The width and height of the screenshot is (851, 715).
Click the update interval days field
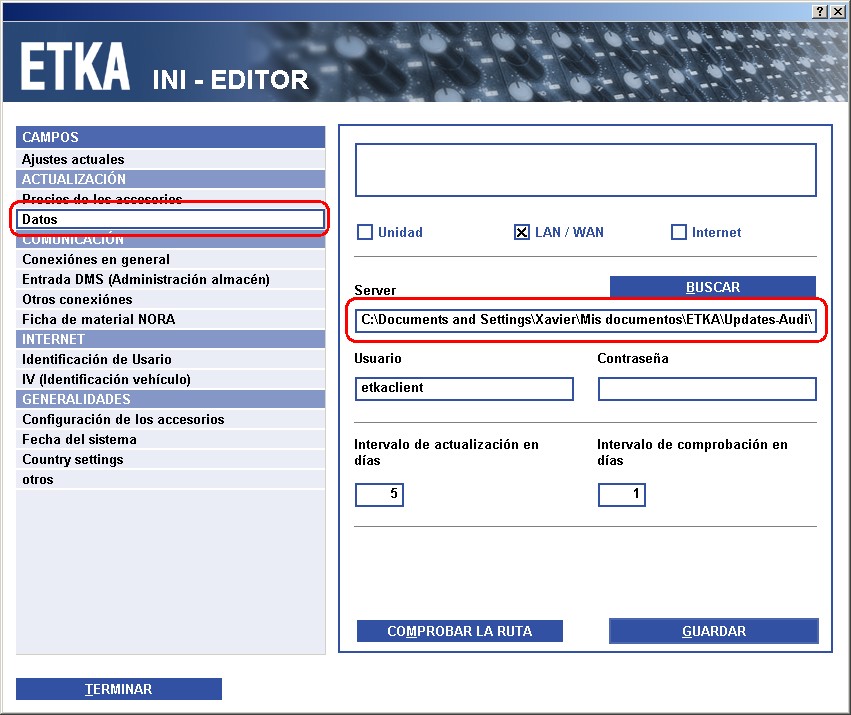[379, 495]
